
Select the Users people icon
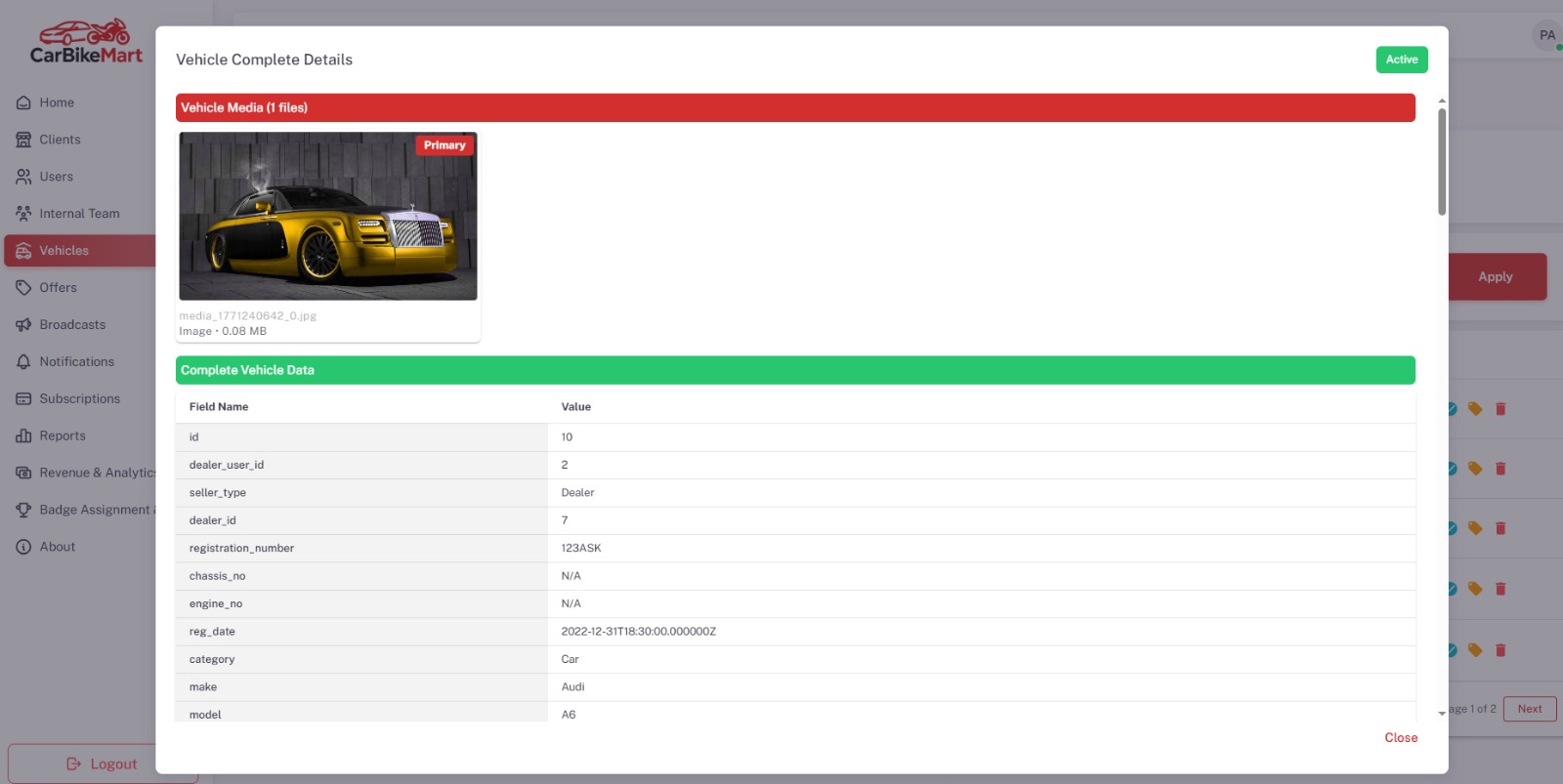[23, 177]
